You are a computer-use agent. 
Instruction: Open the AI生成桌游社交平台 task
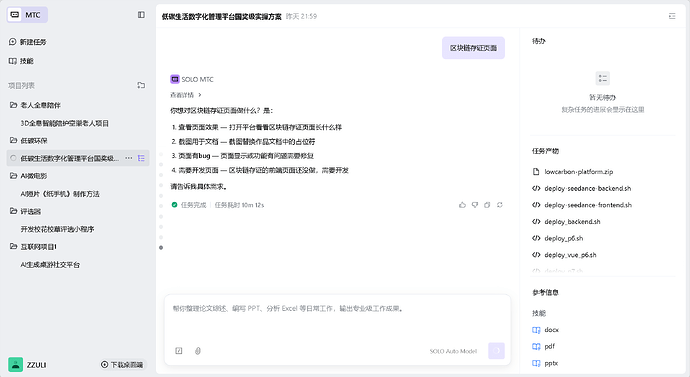coord(50,265)
